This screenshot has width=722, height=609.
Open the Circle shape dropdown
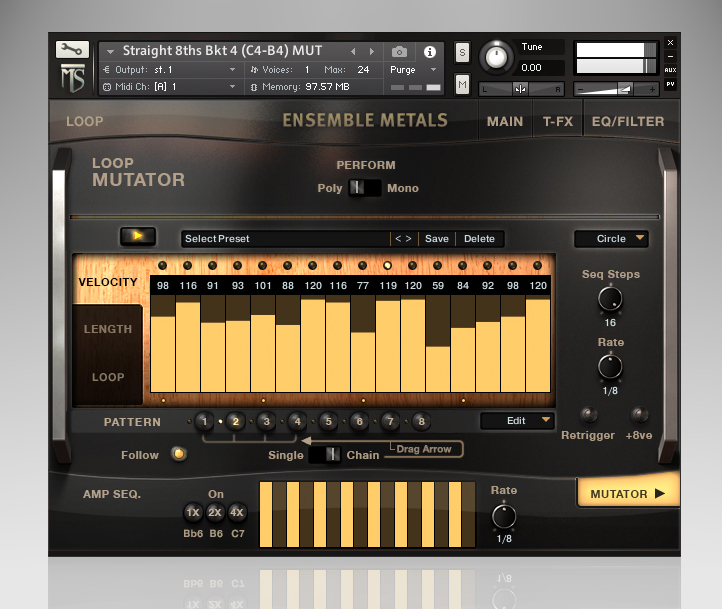611,239
